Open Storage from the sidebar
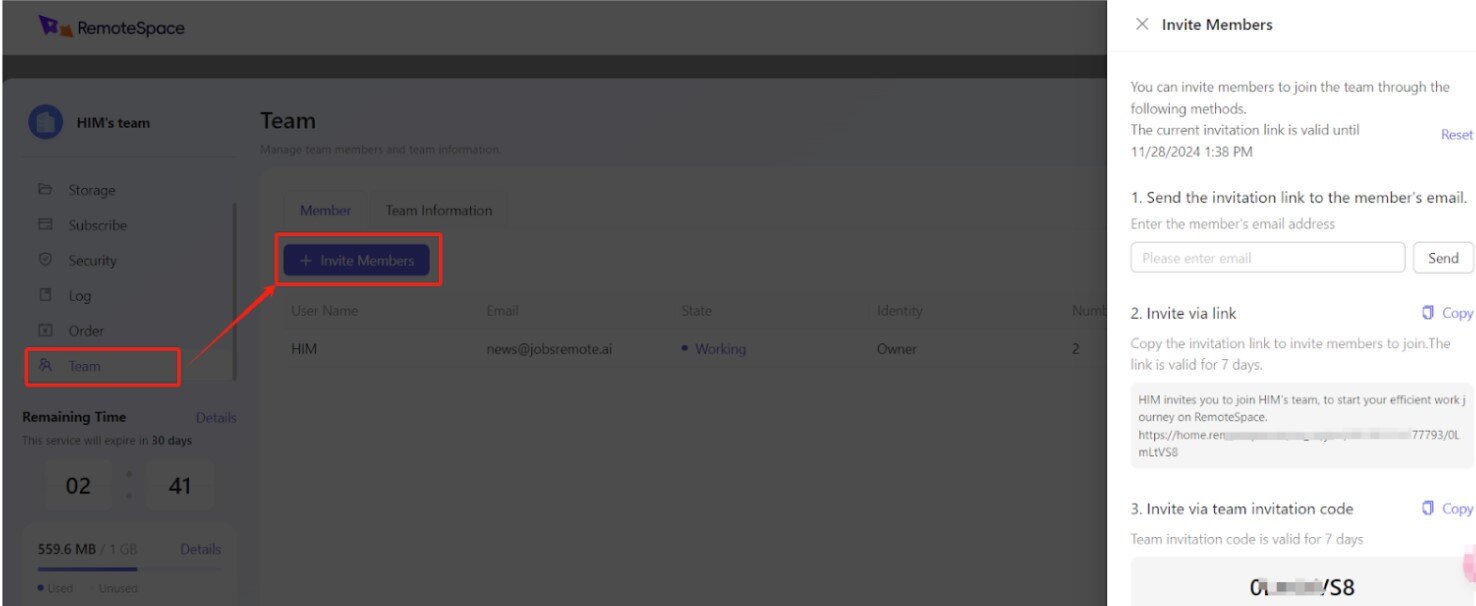Image resolution: width=1476 pixels, height=606 pixels. click(91, 190)
